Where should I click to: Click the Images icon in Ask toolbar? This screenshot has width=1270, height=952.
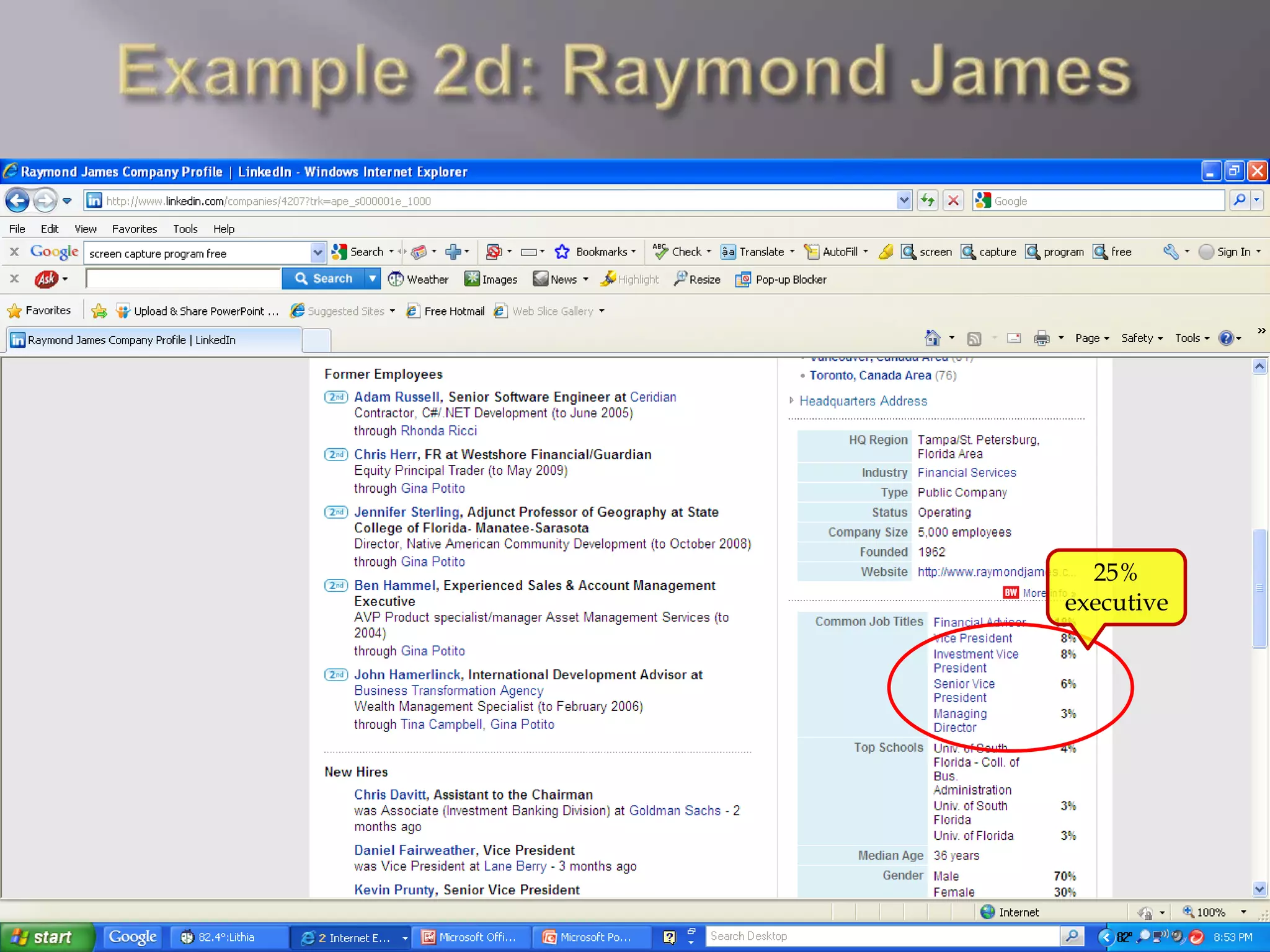(472, 279)
